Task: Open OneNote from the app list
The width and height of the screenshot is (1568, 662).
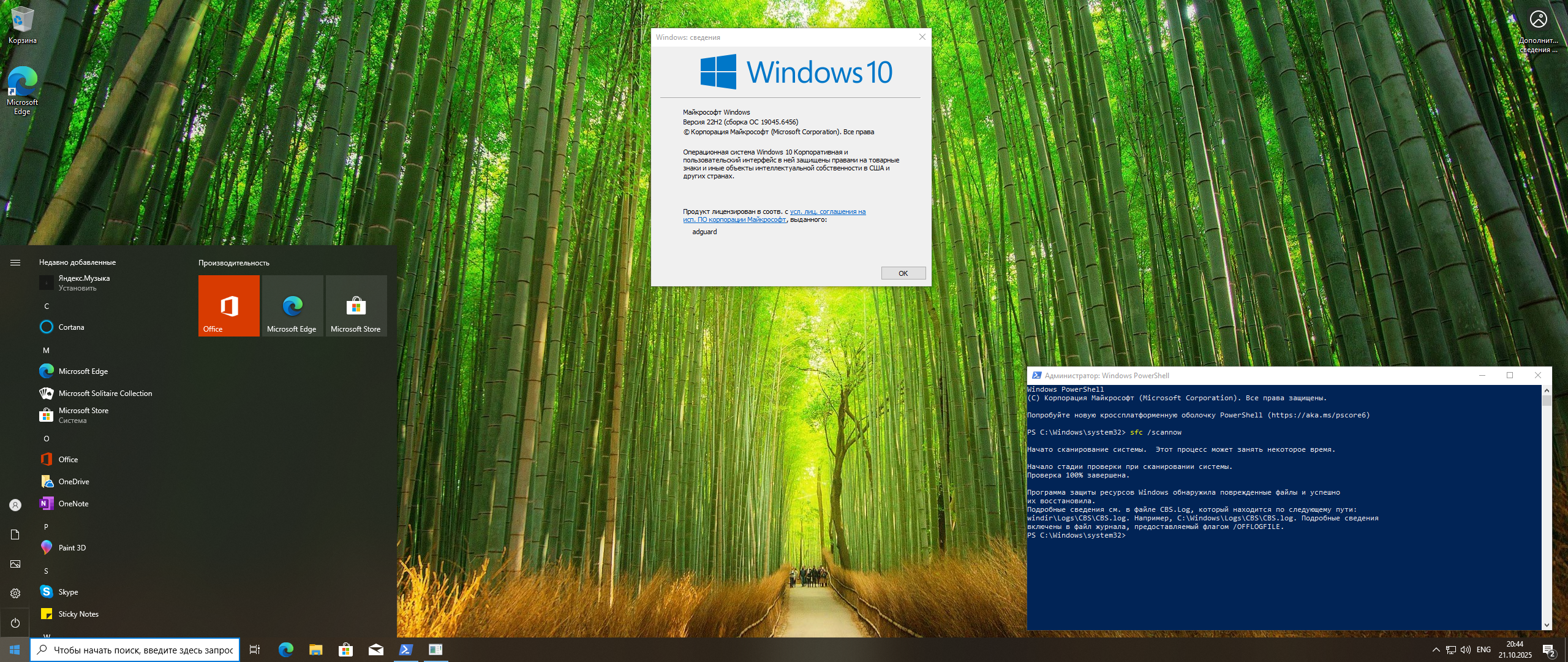Action: (x=73, y=504)
